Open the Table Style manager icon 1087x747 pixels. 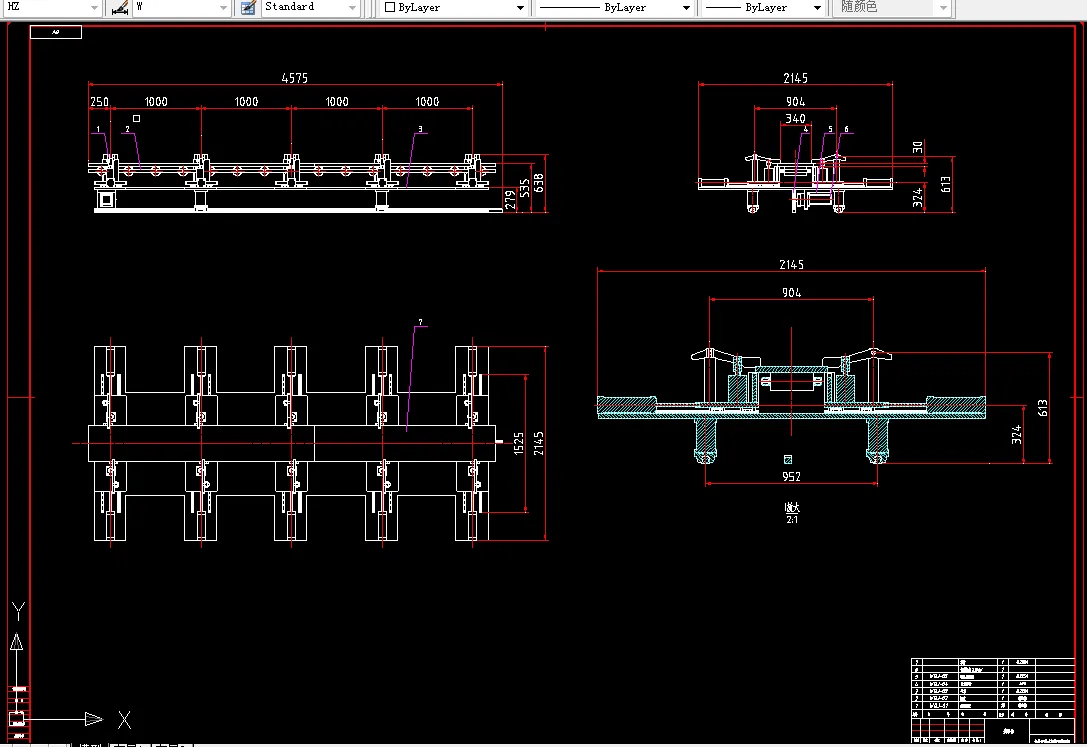248,8
